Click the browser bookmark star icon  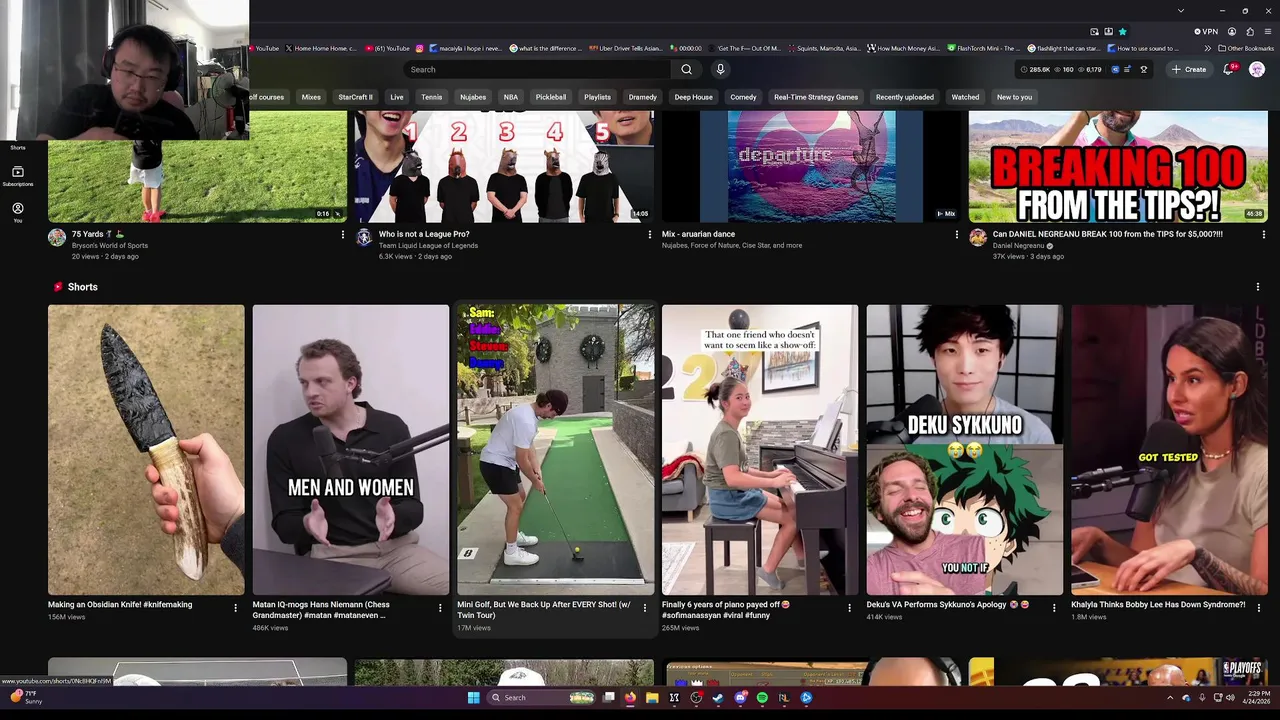1122,32
